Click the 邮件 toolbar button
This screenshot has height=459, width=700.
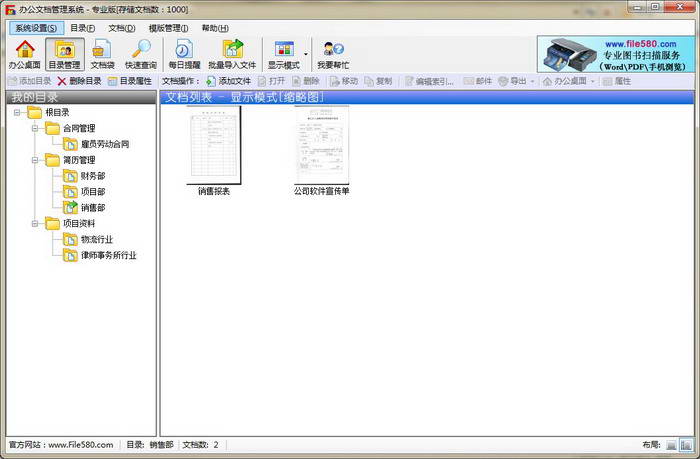tap(477, 81)
